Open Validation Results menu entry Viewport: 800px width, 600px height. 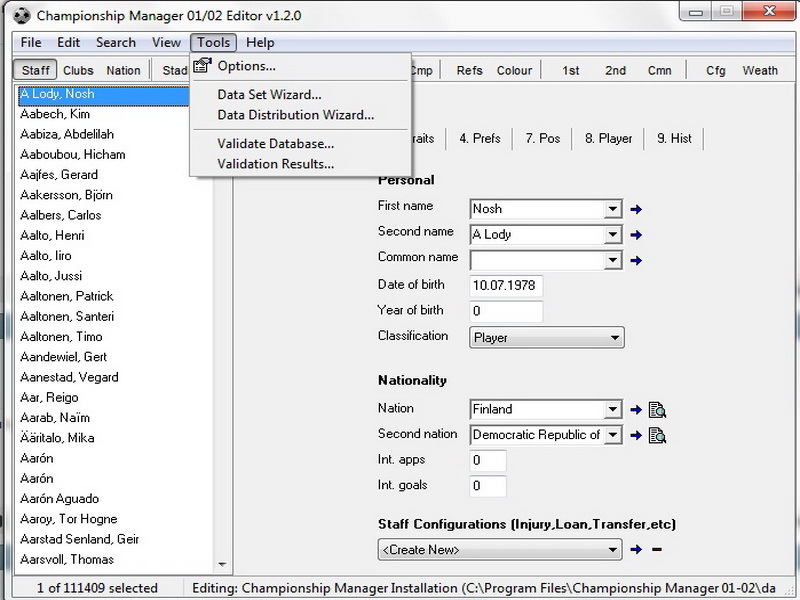tap(300, 164)
